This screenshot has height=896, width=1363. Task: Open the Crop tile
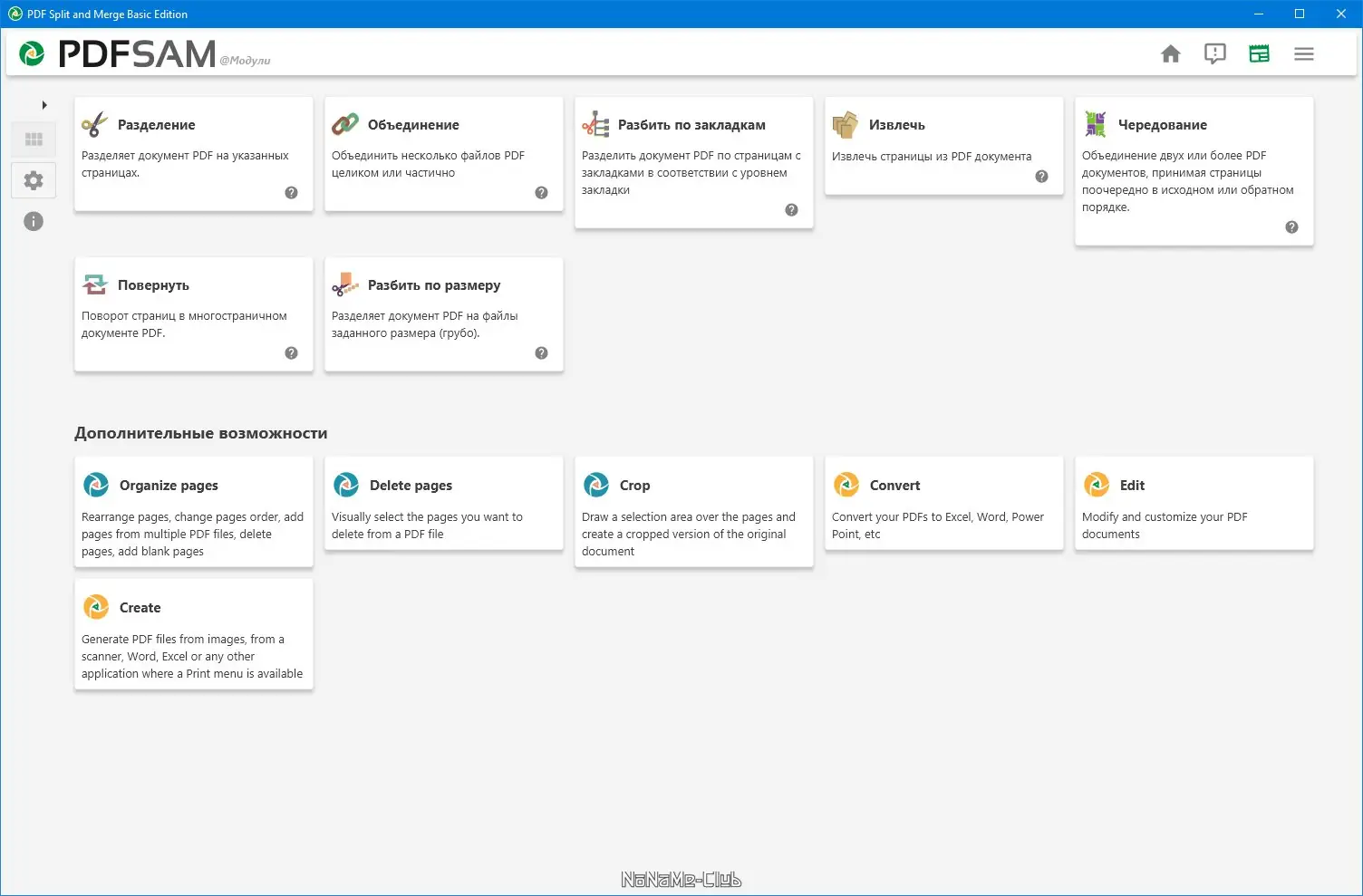pyautogui.click(x=694, y=512)
